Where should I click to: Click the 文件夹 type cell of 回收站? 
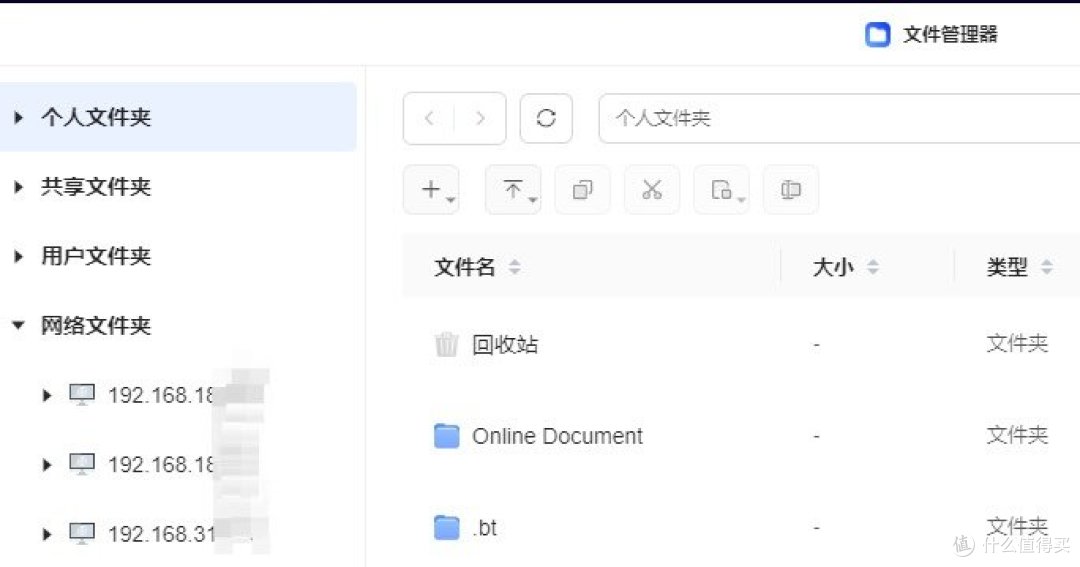1017,343
